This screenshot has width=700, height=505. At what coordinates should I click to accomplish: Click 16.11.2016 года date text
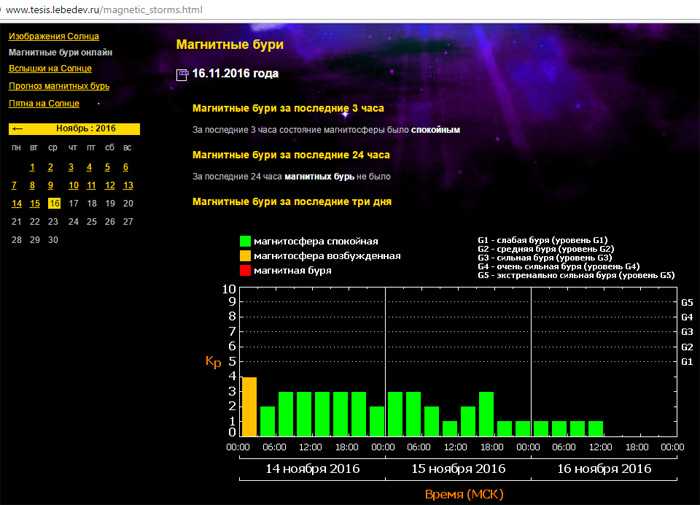(x=235, y=74)
